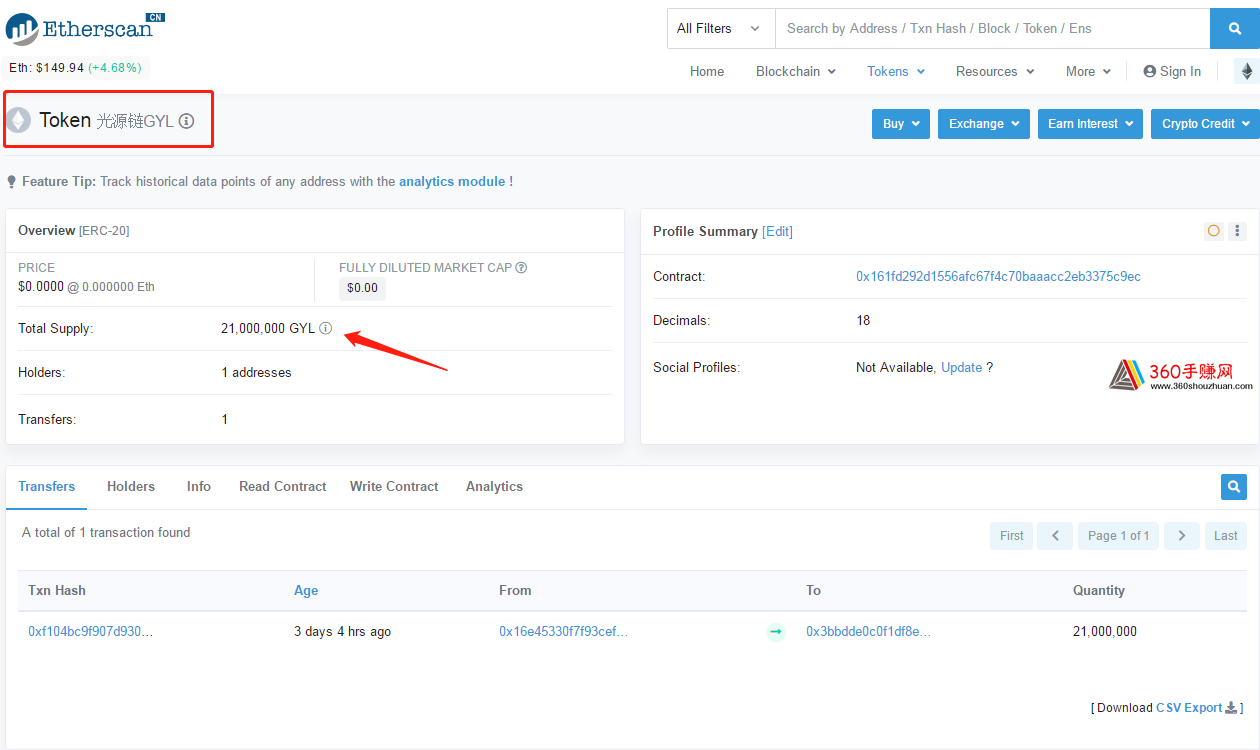1260x750 pixels.
Task: Click the Age column header
Action: pos(306,591)
